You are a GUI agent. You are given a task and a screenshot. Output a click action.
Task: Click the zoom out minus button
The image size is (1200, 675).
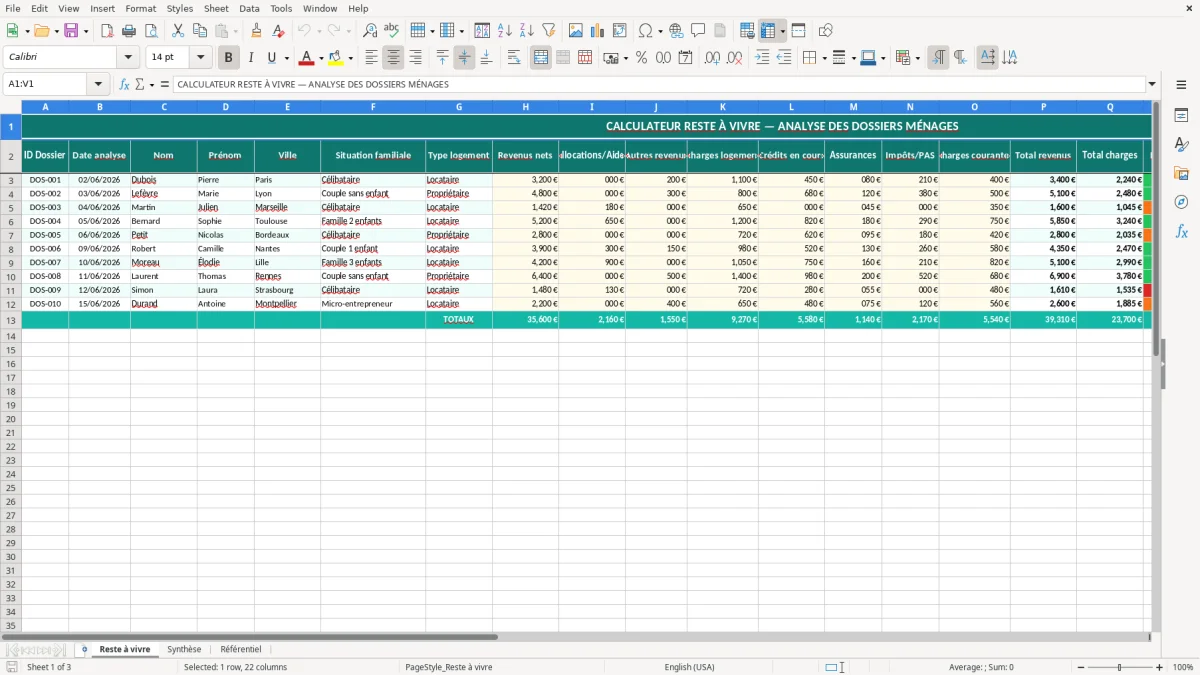(x=1081, y=667)
